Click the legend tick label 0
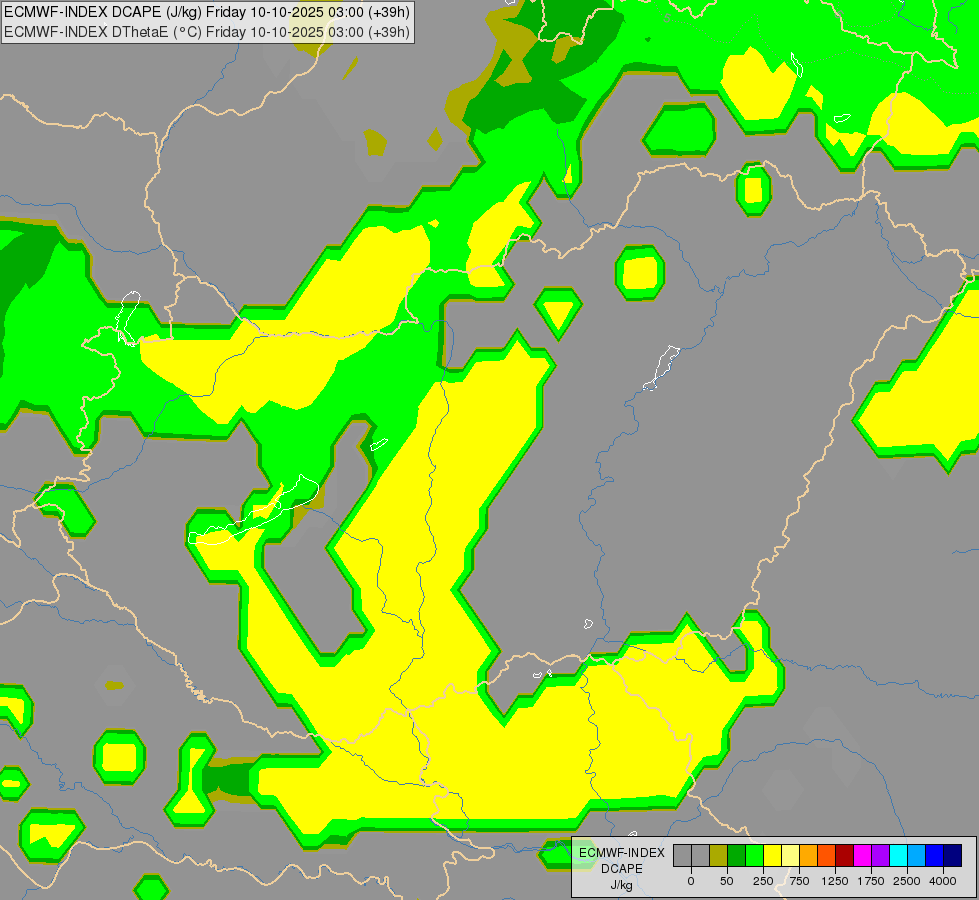 (x=691, y=881)
